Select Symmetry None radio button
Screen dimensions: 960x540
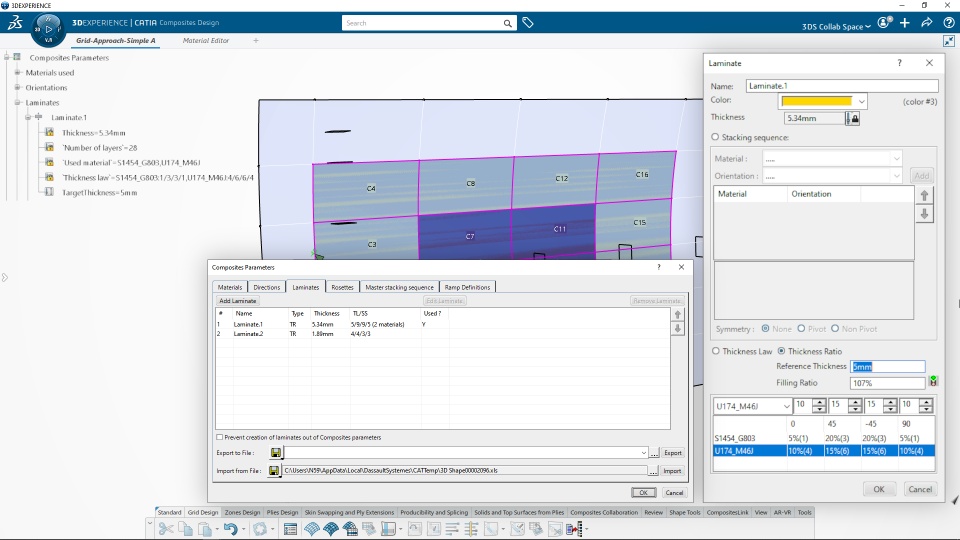click(x=765, y=329)
